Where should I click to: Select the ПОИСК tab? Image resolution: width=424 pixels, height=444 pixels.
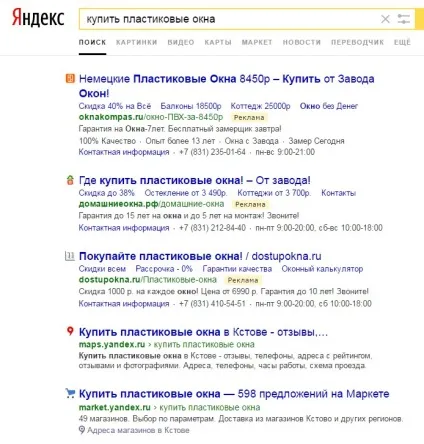click(92, 42)
